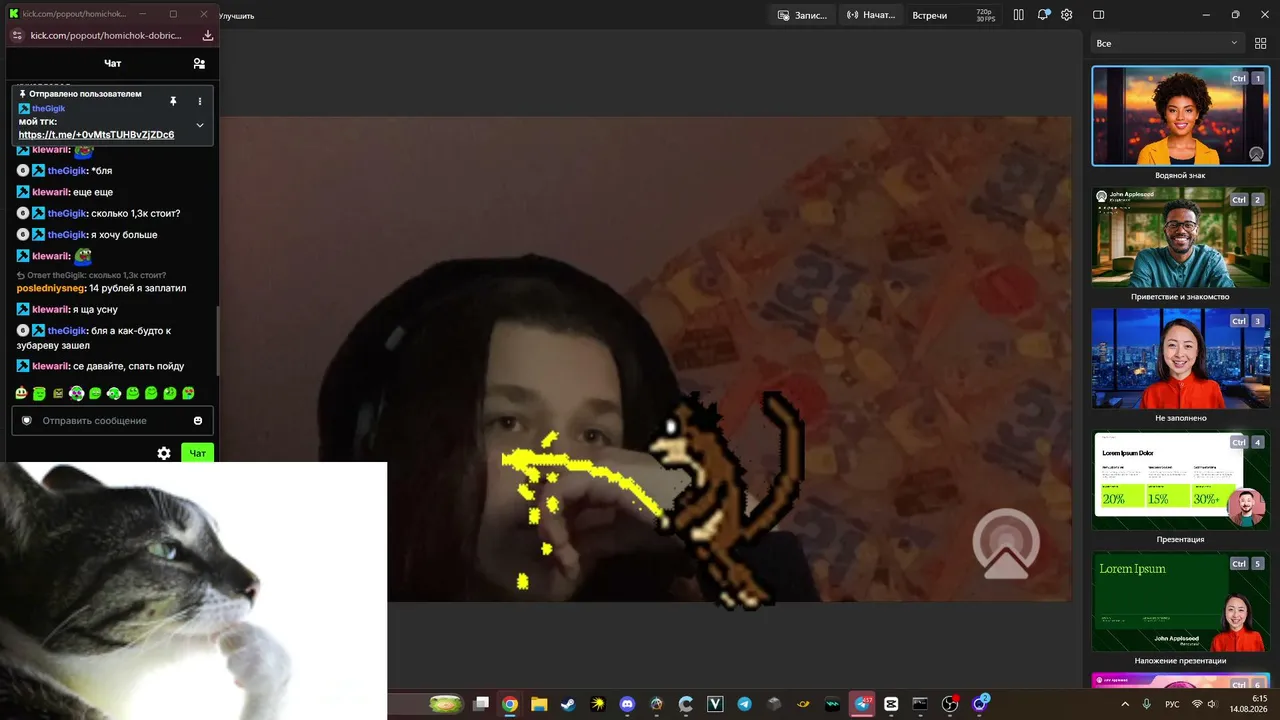Viewport: 1280px width, 720px height.
Task: Open chat settings gear in Kick
Action: (164, 453)
